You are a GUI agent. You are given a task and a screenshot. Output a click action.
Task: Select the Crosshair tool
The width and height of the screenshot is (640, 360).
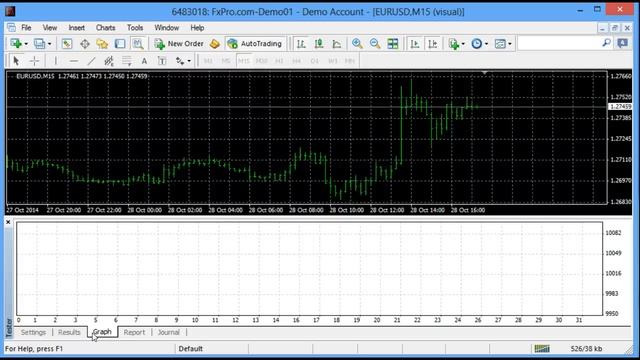(x=34, y=61)
